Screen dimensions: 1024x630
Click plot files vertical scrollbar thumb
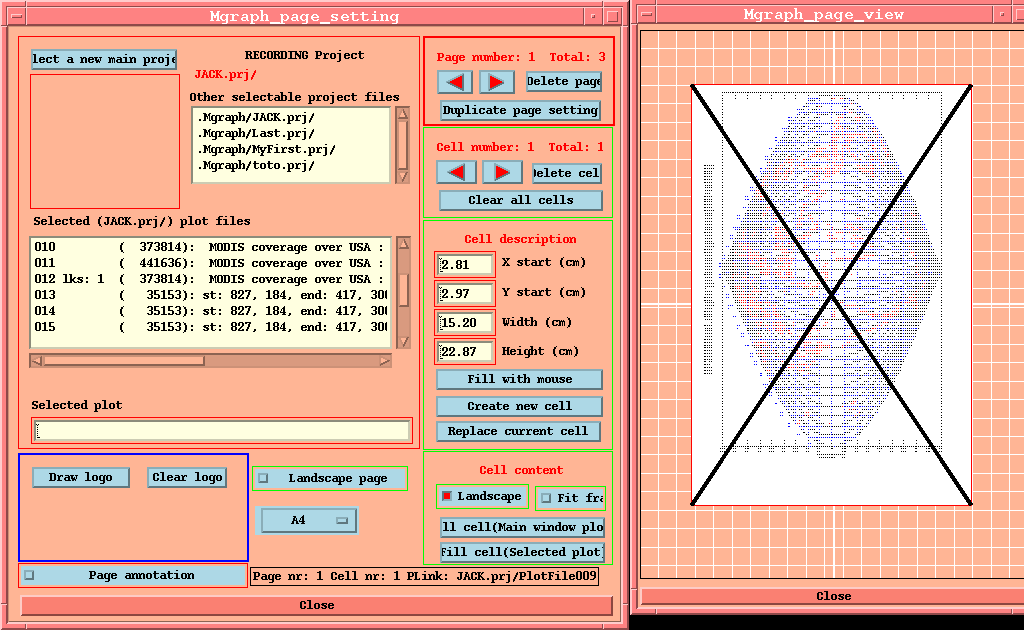coord(404,290)
